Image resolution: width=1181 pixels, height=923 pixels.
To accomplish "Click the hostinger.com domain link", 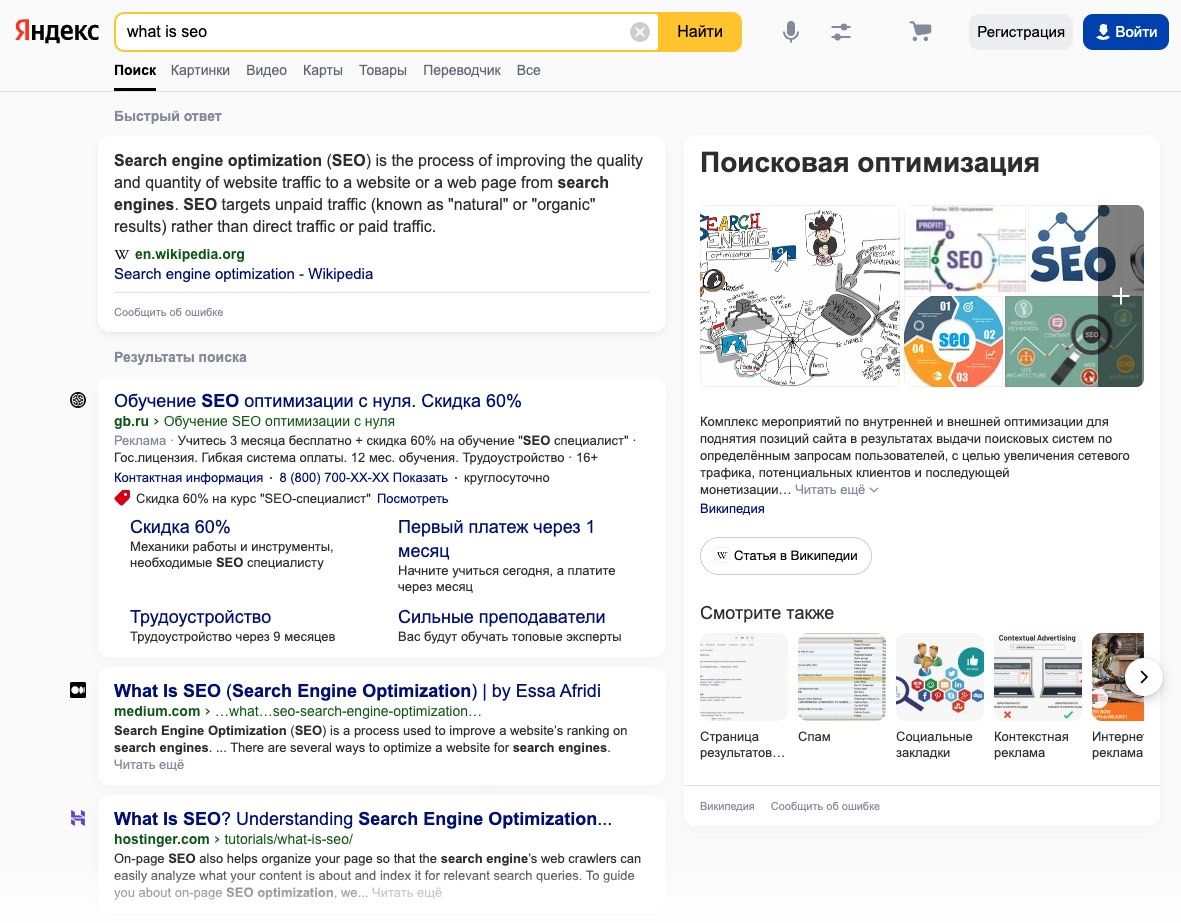I will click(161, 839).
